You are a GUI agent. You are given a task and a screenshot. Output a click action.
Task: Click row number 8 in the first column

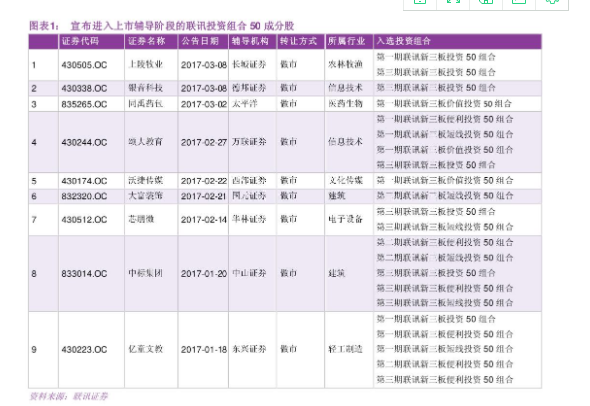tap(34, 274)
